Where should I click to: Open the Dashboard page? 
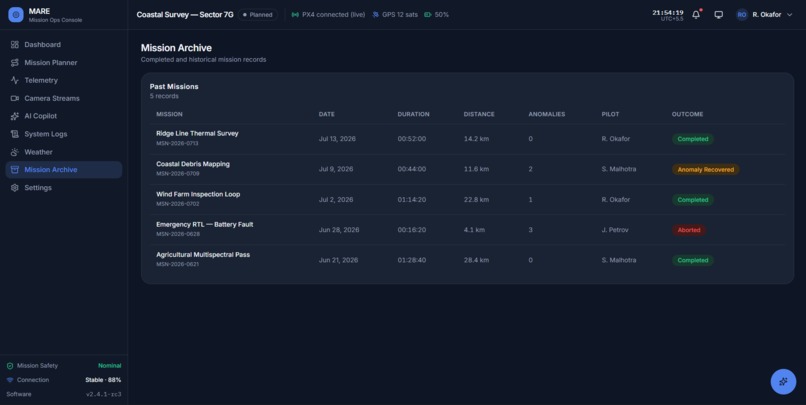point(64,45)
